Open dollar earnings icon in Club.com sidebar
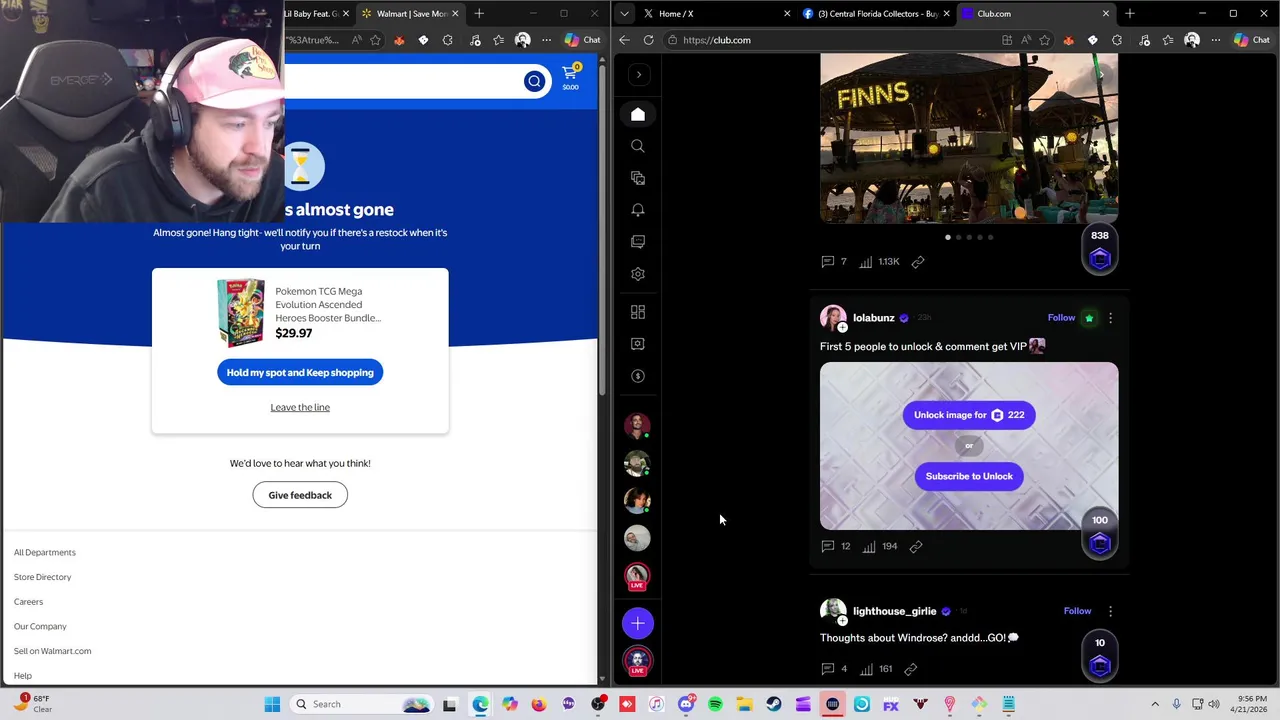1280x720 pixels. 638,376
